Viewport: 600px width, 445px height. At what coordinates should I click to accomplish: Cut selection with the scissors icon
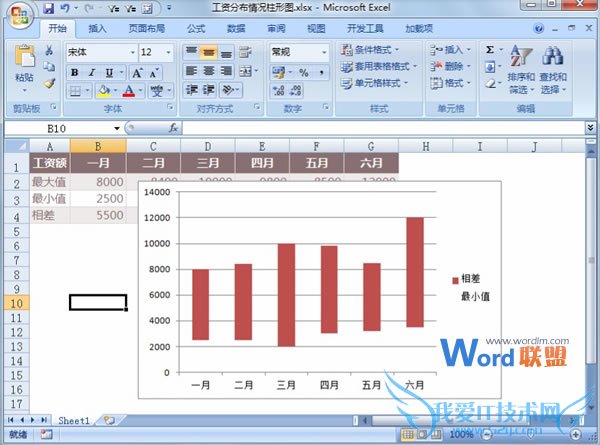point(49,50)
